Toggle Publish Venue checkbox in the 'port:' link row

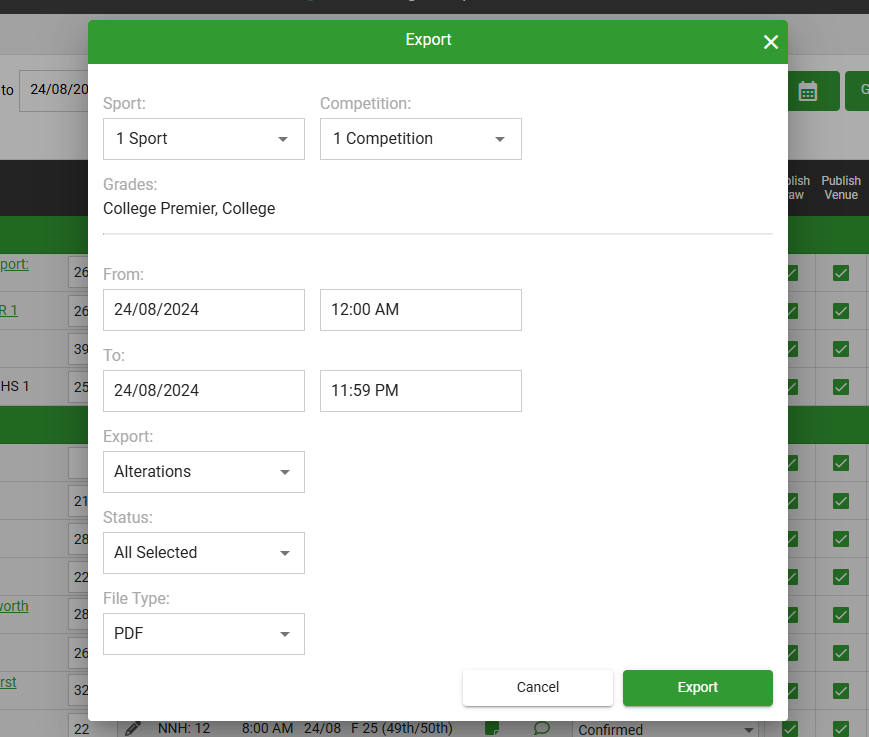coord(841,273)
